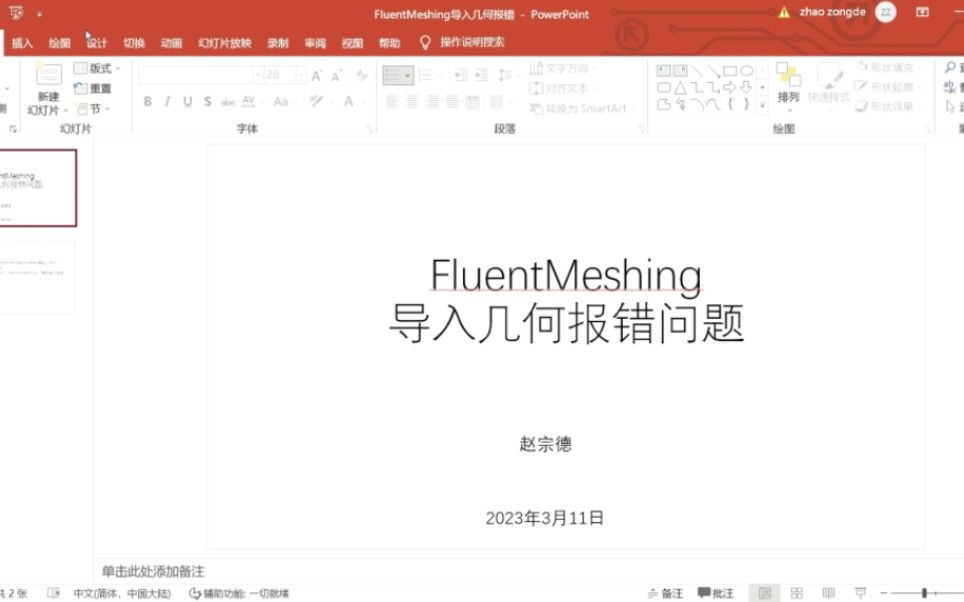Click the increase indent icon
Image resolution: width=964 pixels, height=602 pixels.
coord(481,76)
